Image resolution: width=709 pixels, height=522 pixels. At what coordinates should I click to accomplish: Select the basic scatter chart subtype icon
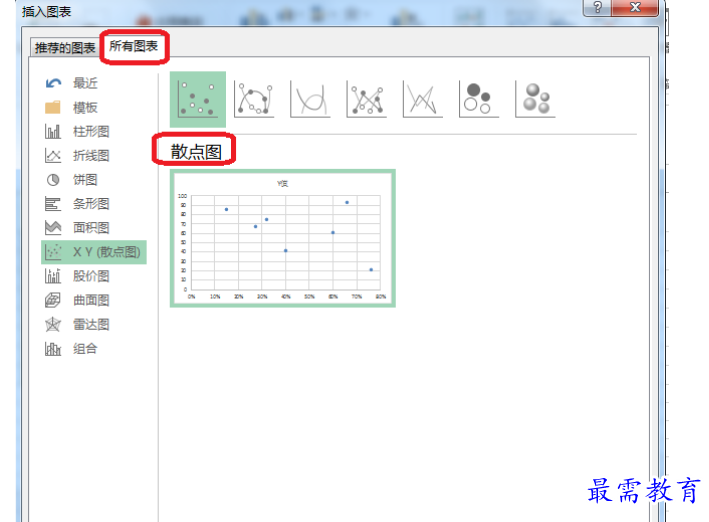(x=198, y=99)
